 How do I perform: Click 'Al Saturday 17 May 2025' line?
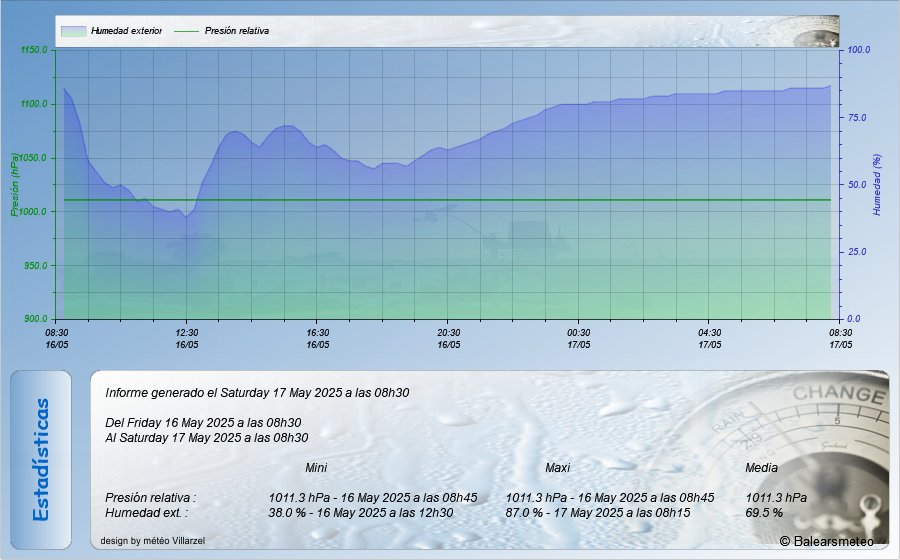coord(207,438)
